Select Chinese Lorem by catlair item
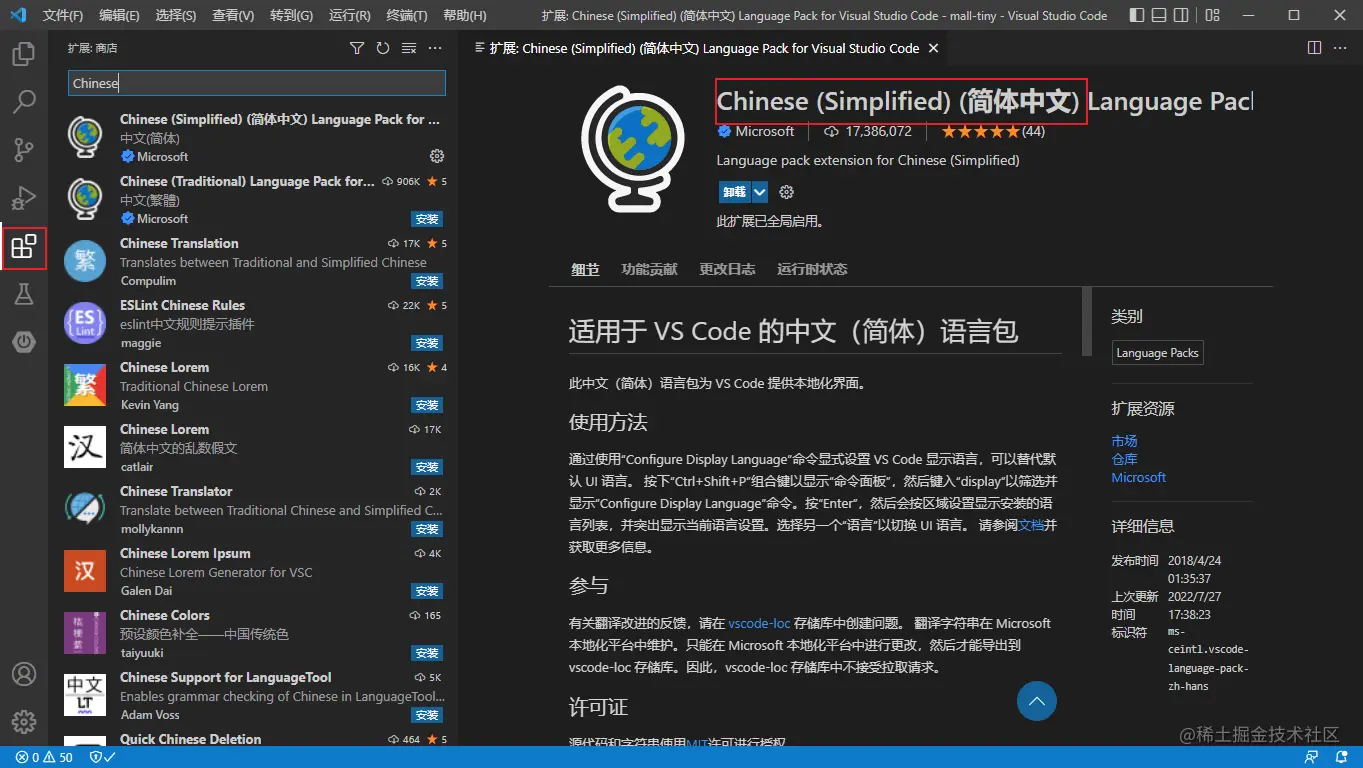Viewport: 1363px width, 768px height. click(253, 448)
